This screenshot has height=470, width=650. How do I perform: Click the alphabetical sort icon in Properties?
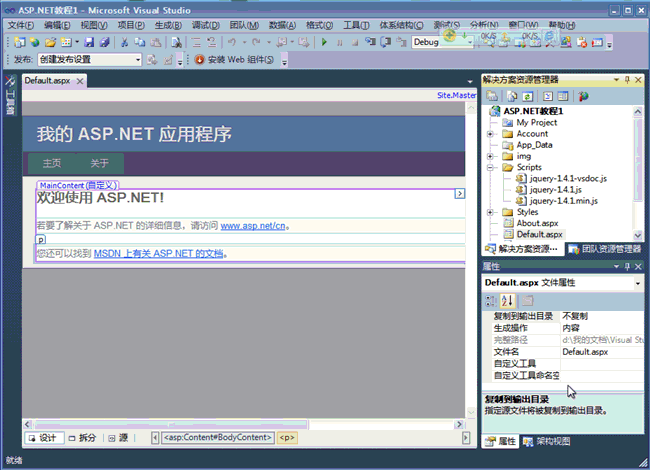[507, 300]
